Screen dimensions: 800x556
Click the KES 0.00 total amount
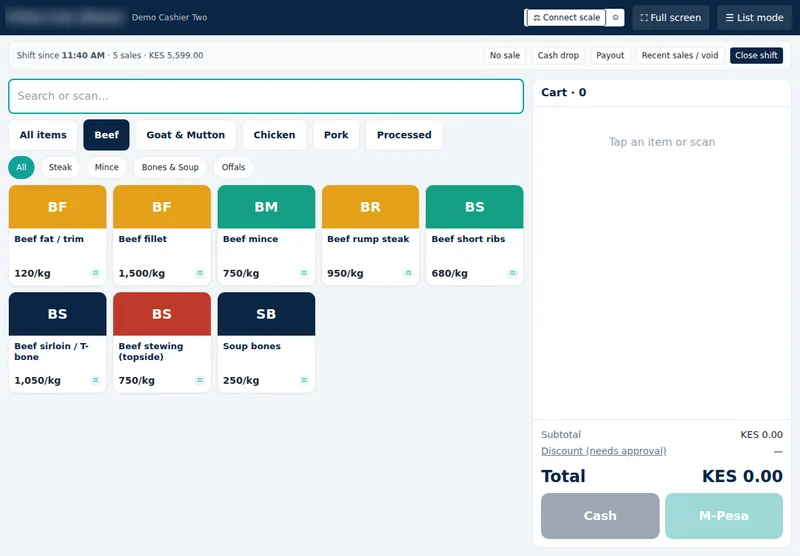(x=742, y=476)
